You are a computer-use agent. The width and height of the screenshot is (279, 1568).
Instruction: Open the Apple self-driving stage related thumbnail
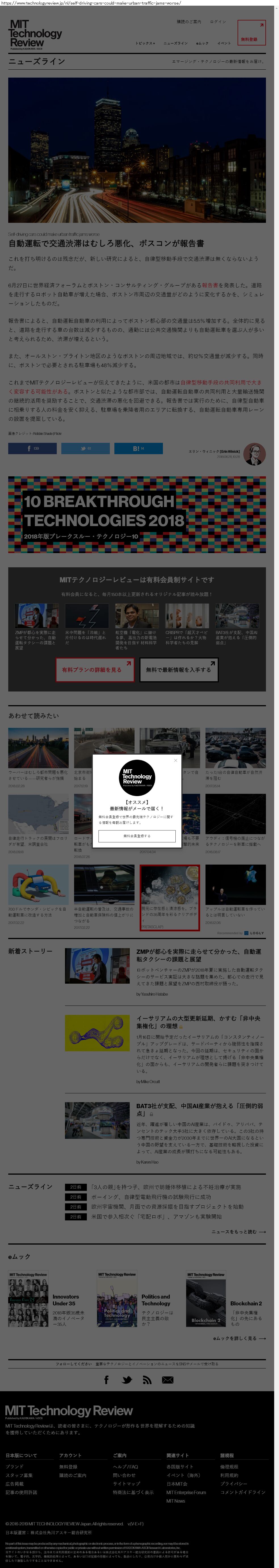(235, 885)
